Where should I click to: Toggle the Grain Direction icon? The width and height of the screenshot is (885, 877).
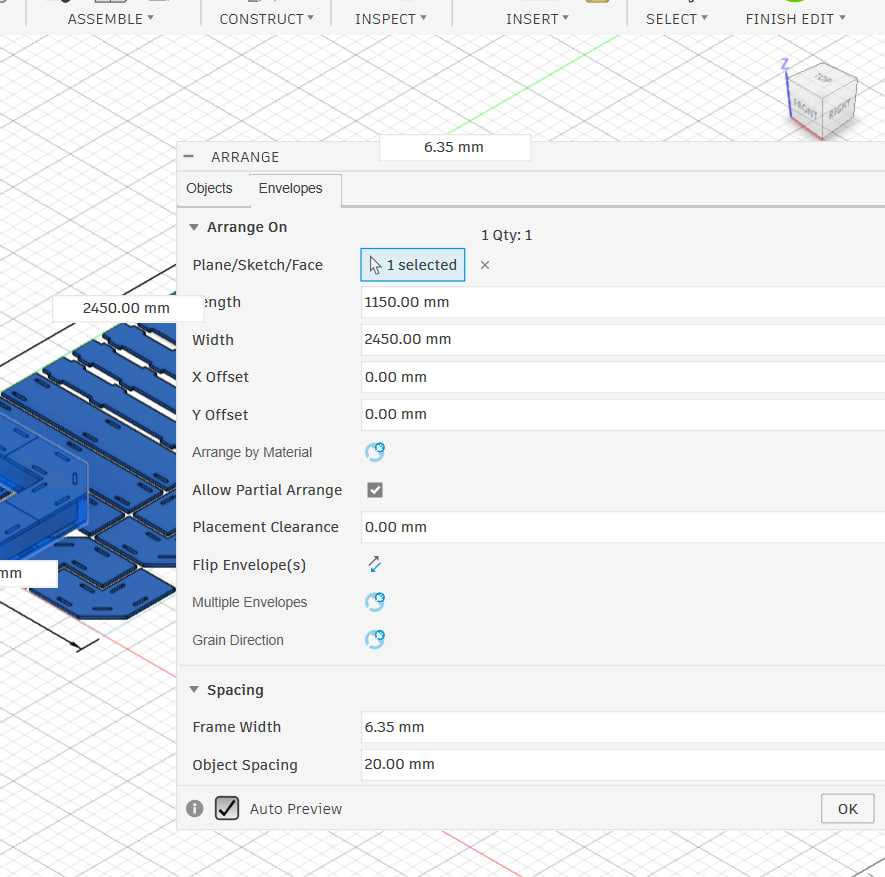375,640
